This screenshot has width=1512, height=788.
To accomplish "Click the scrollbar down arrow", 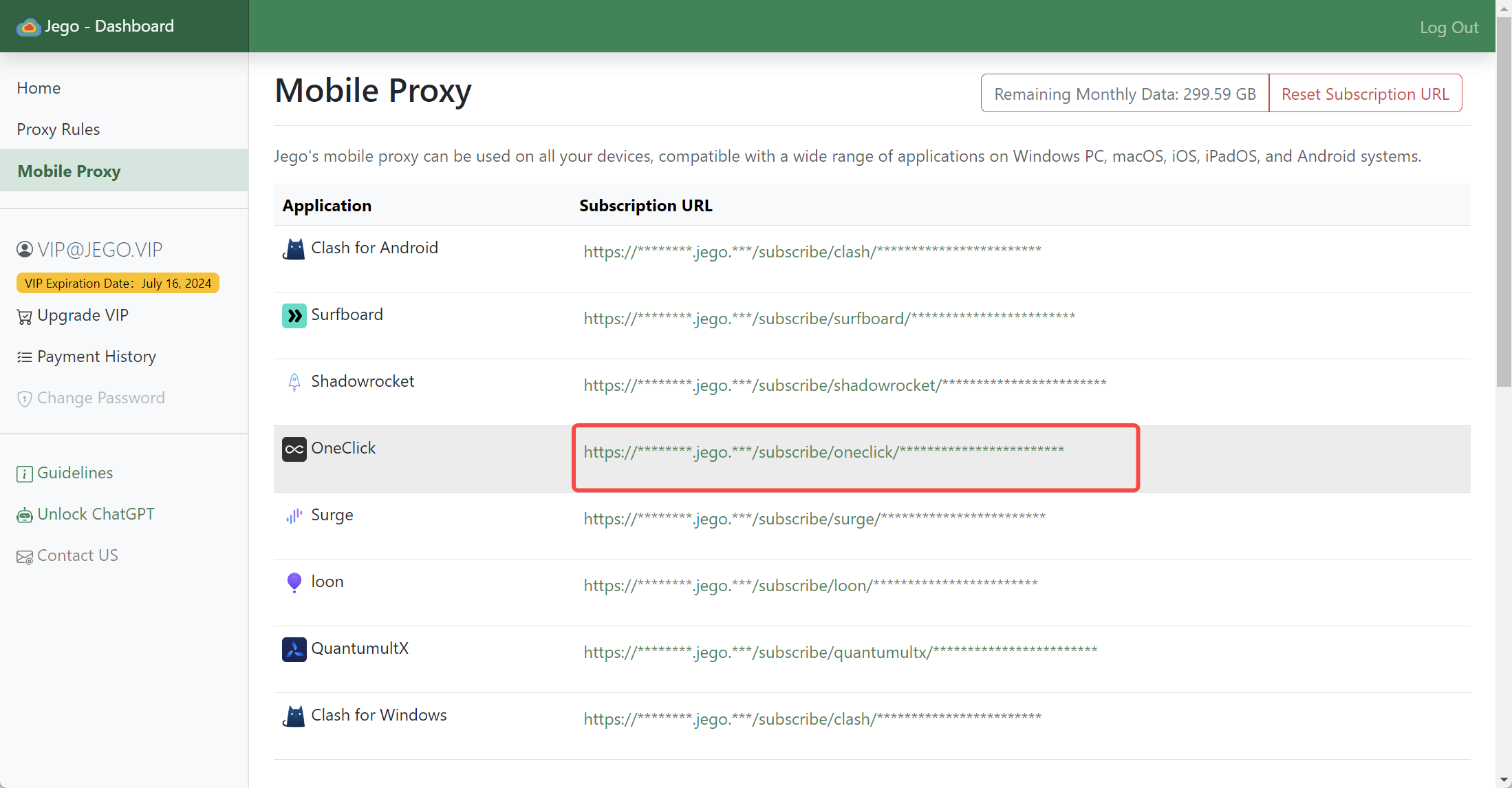I will click(1504, 780).
